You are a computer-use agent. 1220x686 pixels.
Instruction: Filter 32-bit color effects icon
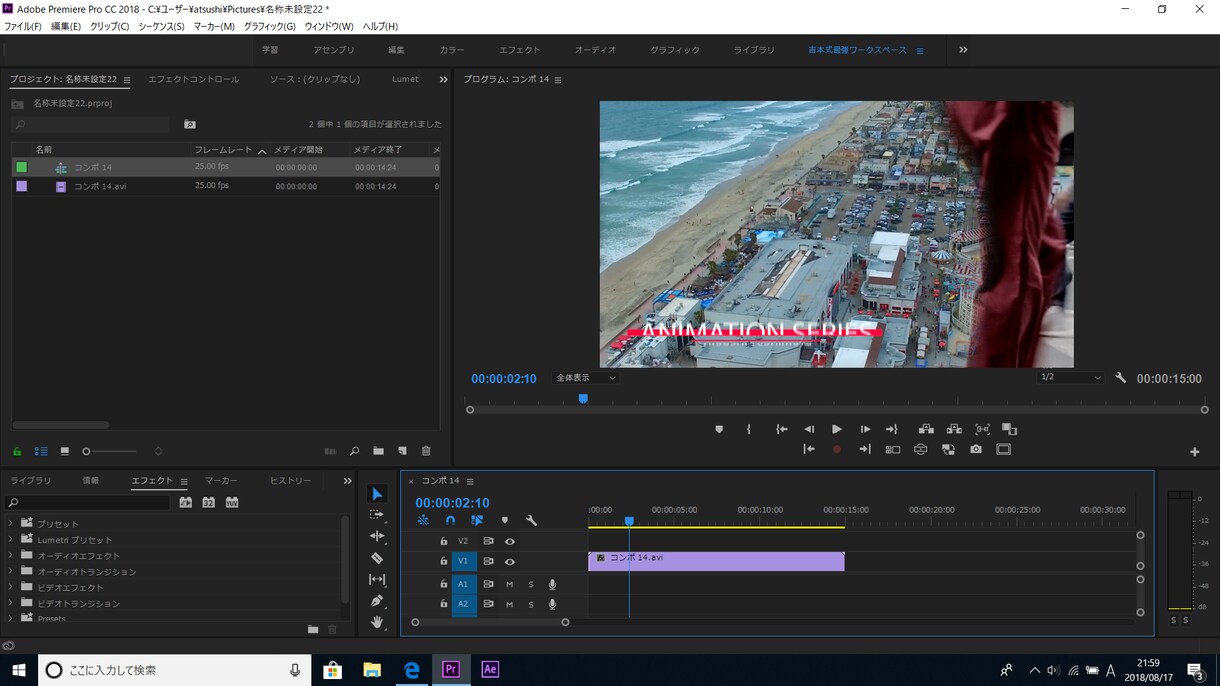pos(208,503)
